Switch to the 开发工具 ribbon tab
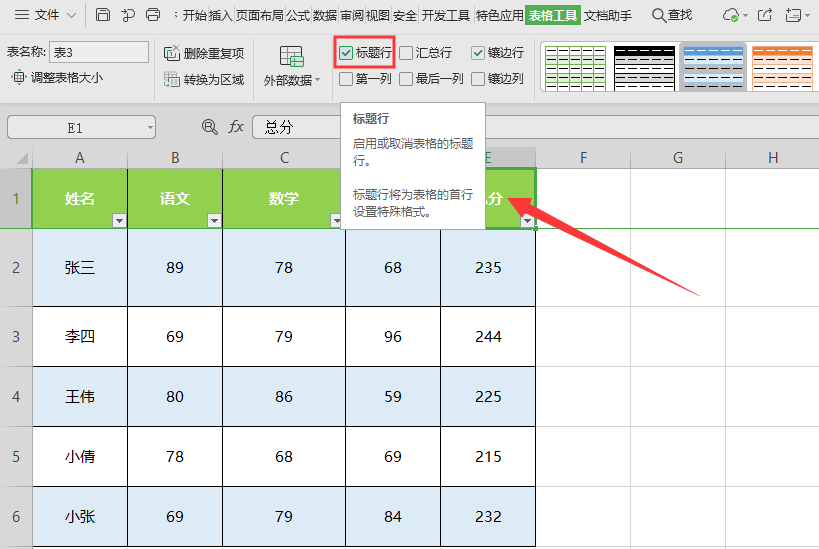Image resolution: width=819 pixels, height=549 pixels. coord(446,15)
